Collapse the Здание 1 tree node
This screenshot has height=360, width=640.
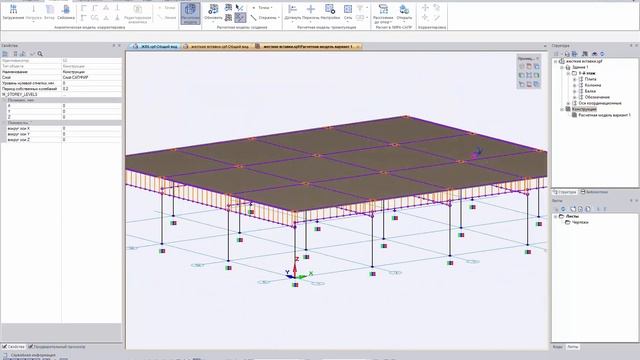click(x=562, y=67)
